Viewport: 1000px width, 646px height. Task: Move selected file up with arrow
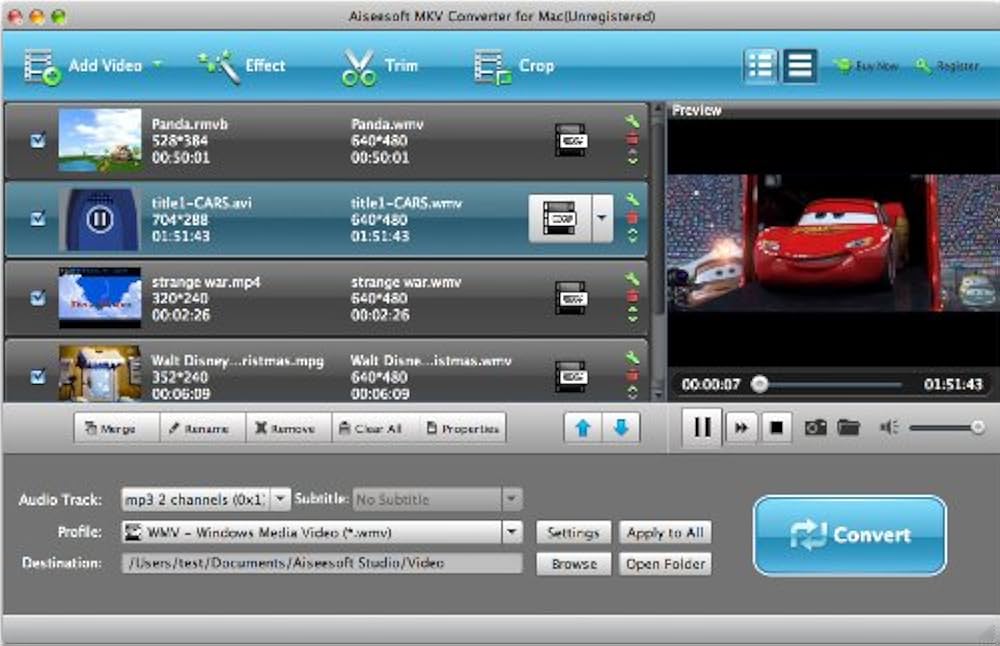click(583, 428)
